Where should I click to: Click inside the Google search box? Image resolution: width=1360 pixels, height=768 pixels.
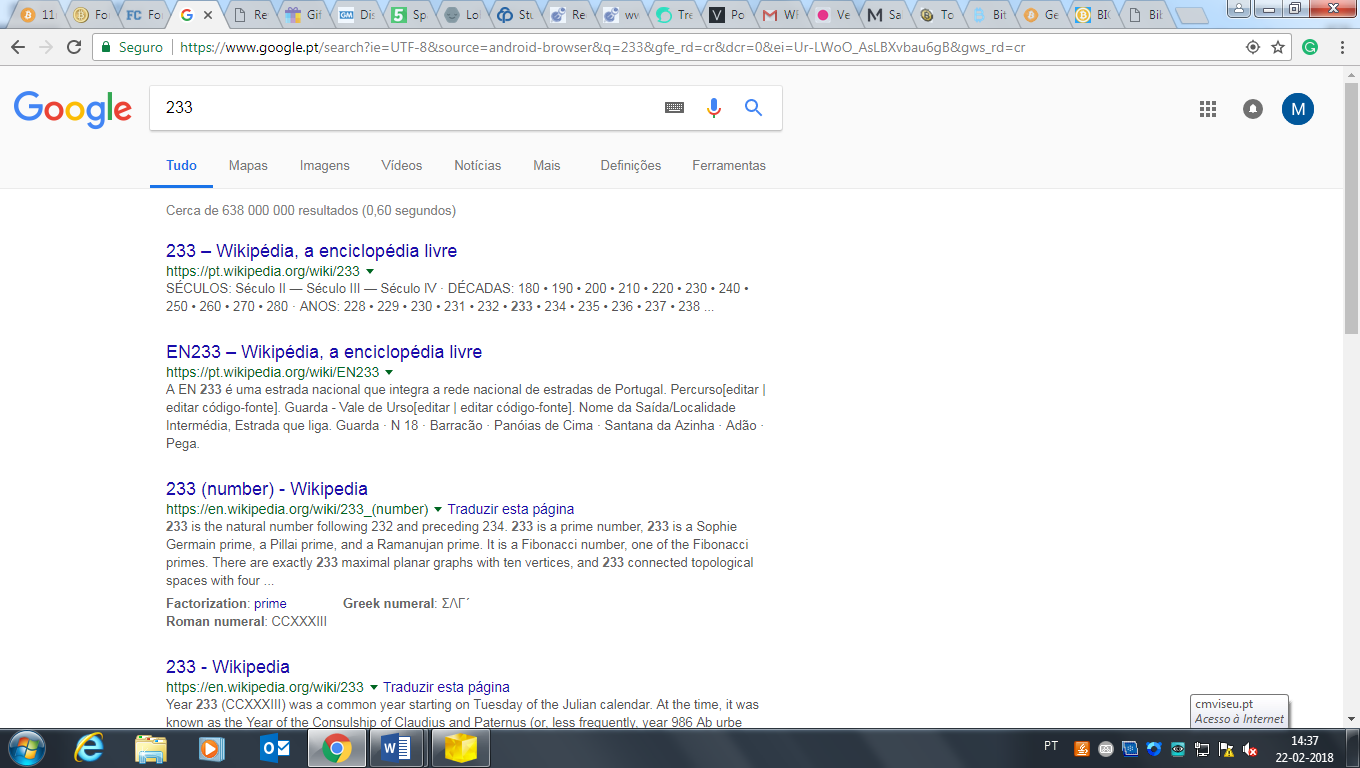coord(400,108)
